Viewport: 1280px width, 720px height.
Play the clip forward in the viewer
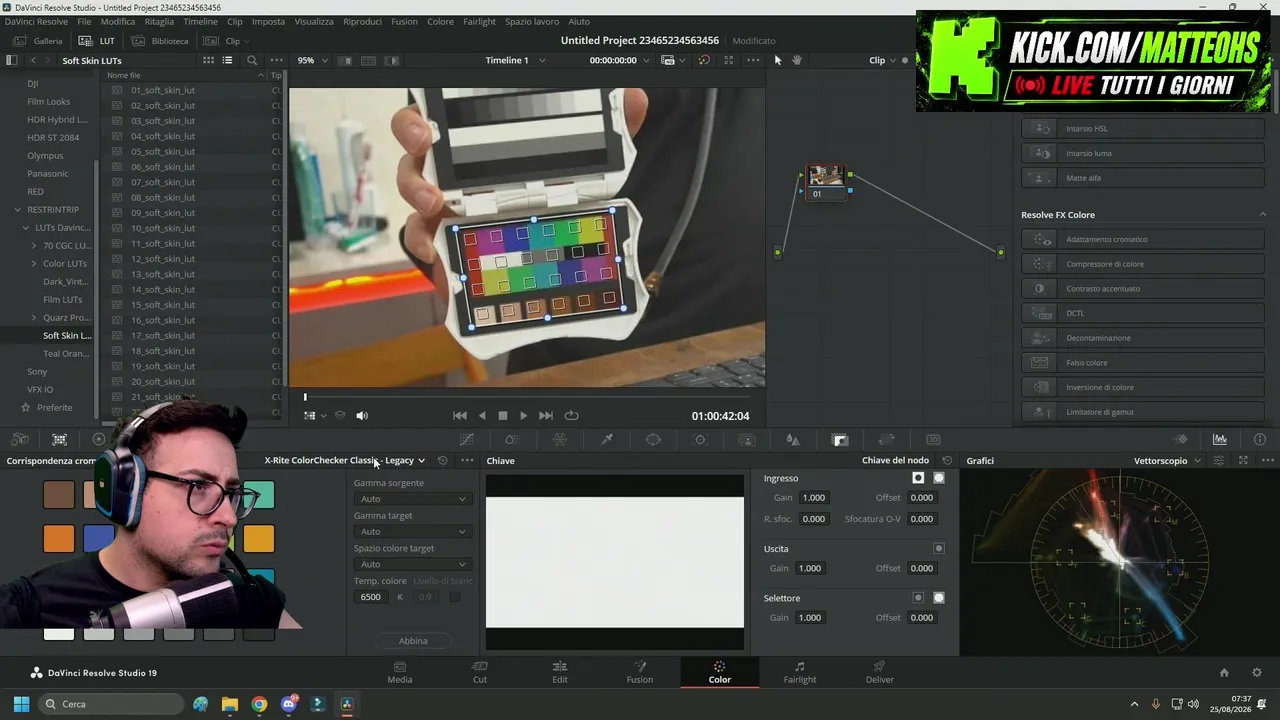523,416
